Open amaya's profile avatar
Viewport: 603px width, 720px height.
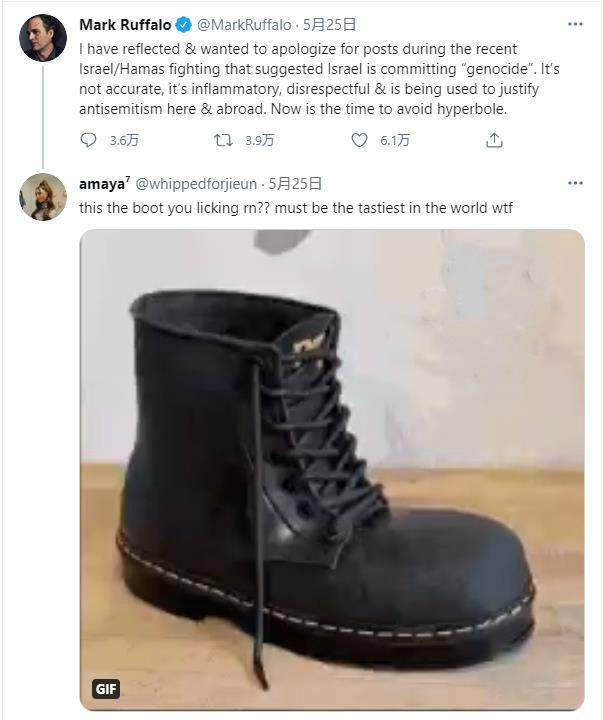point(43,196)
